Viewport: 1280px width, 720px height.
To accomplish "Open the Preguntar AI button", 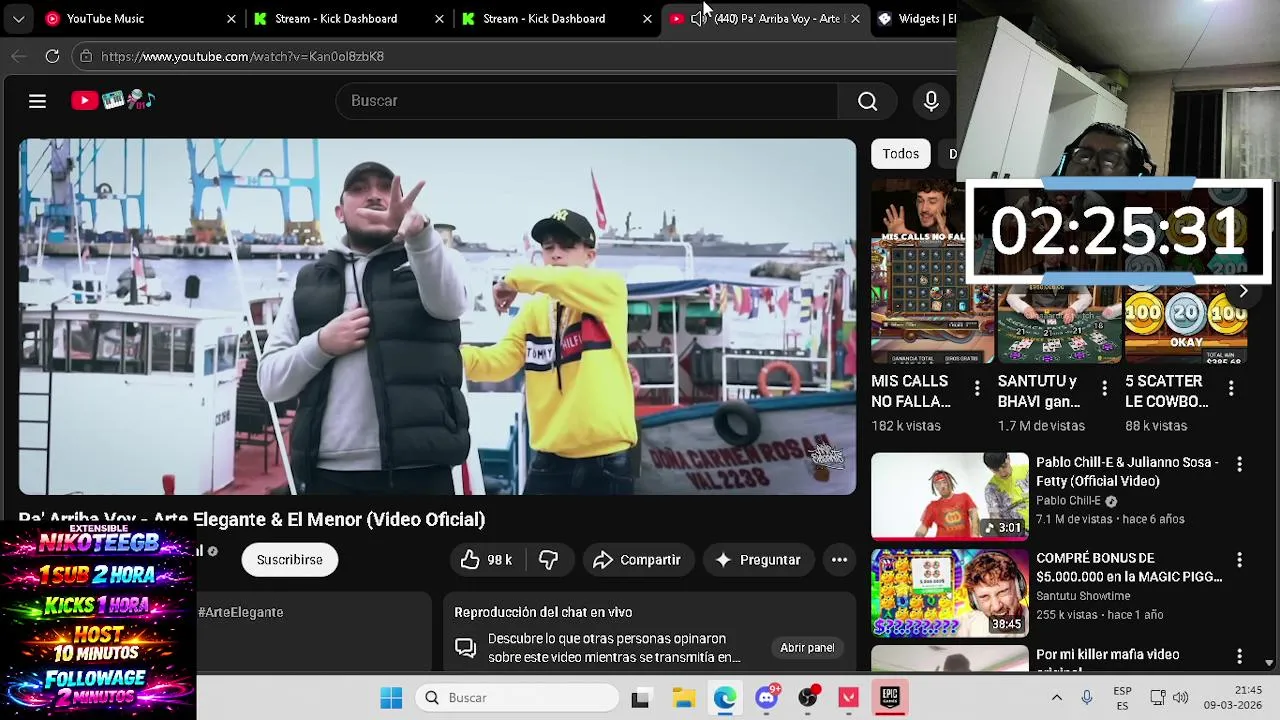I will pos(757,560).
